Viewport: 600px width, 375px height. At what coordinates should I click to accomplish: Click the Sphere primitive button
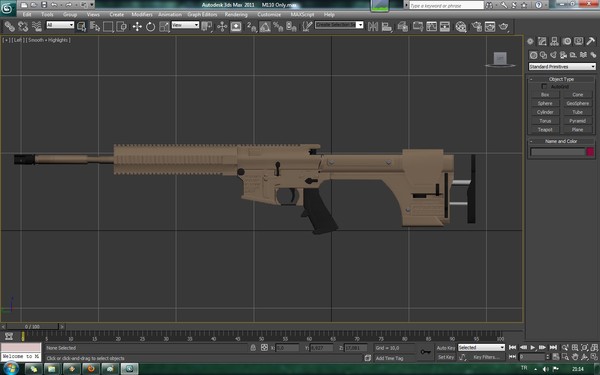click(x=545, y=103)
